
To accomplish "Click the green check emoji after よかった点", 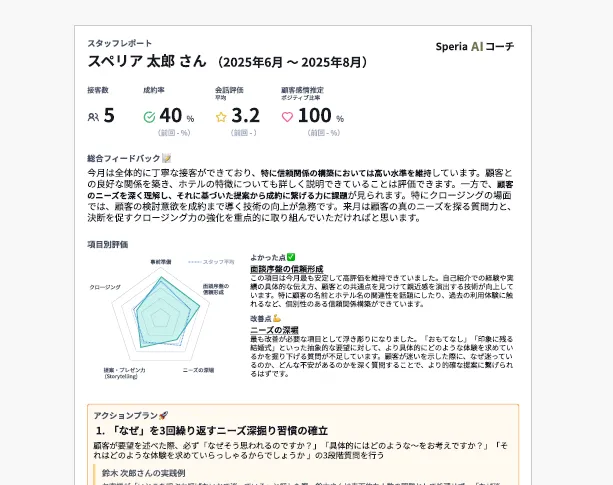I will coord(291,257).
